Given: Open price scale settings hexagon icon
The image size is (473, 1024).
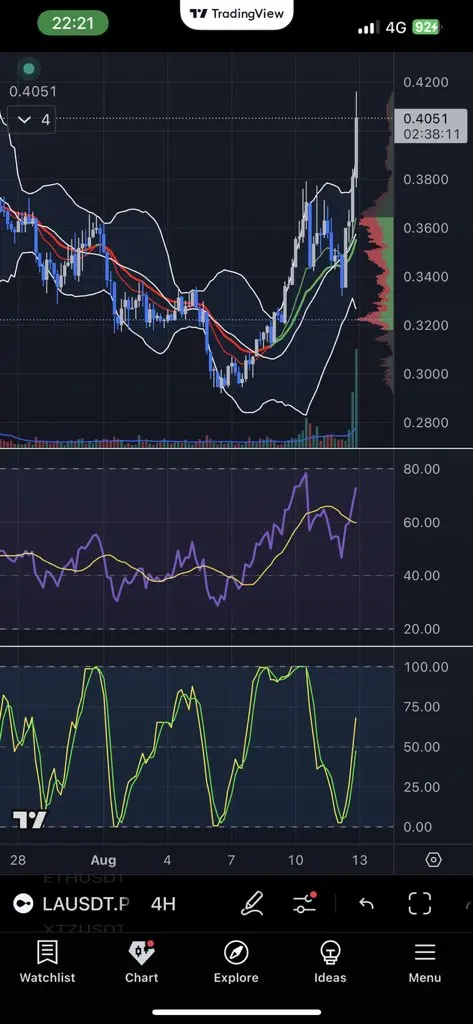Looking at the screenshot, I should point(433,859).
